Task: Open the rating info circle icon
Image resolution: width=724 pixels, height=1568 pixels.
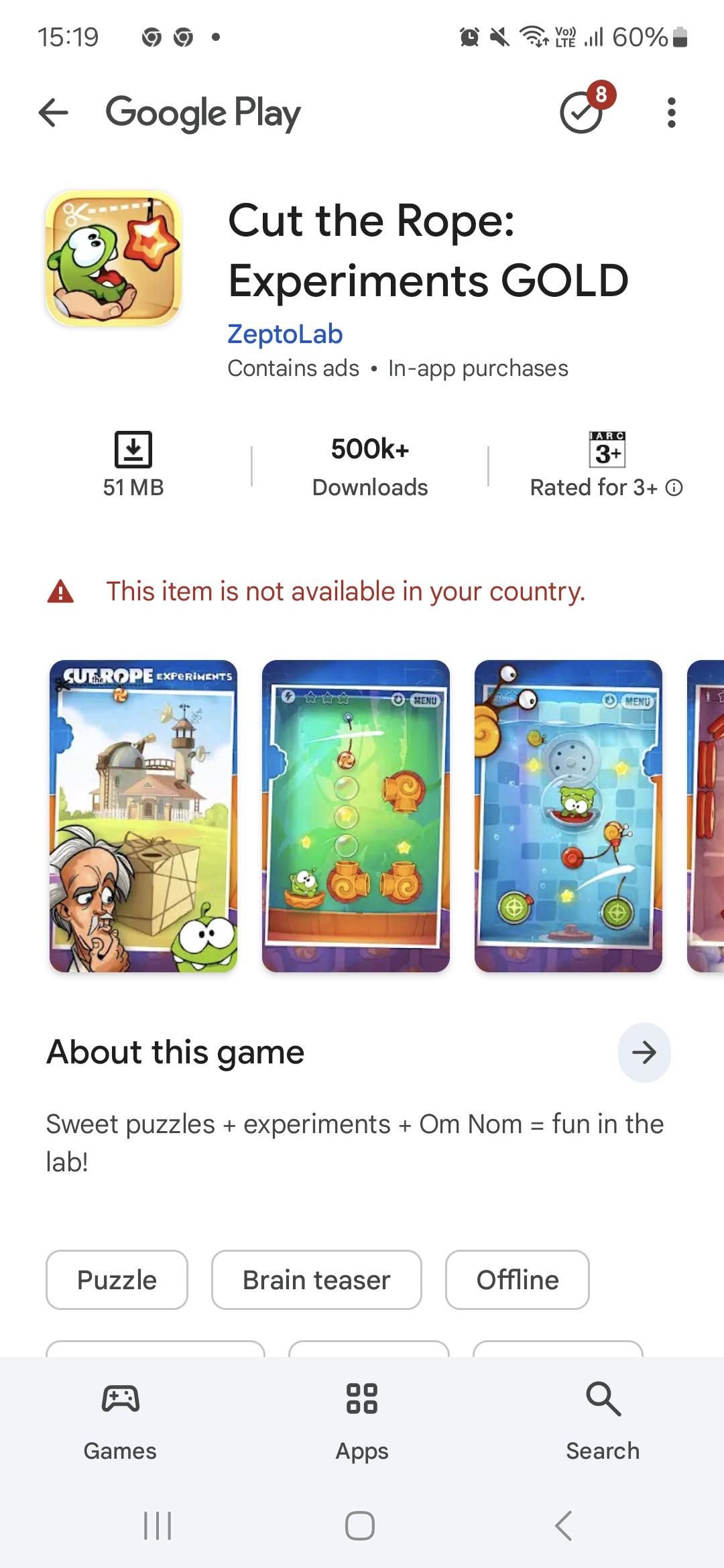Action: click(x=674, y=488)
